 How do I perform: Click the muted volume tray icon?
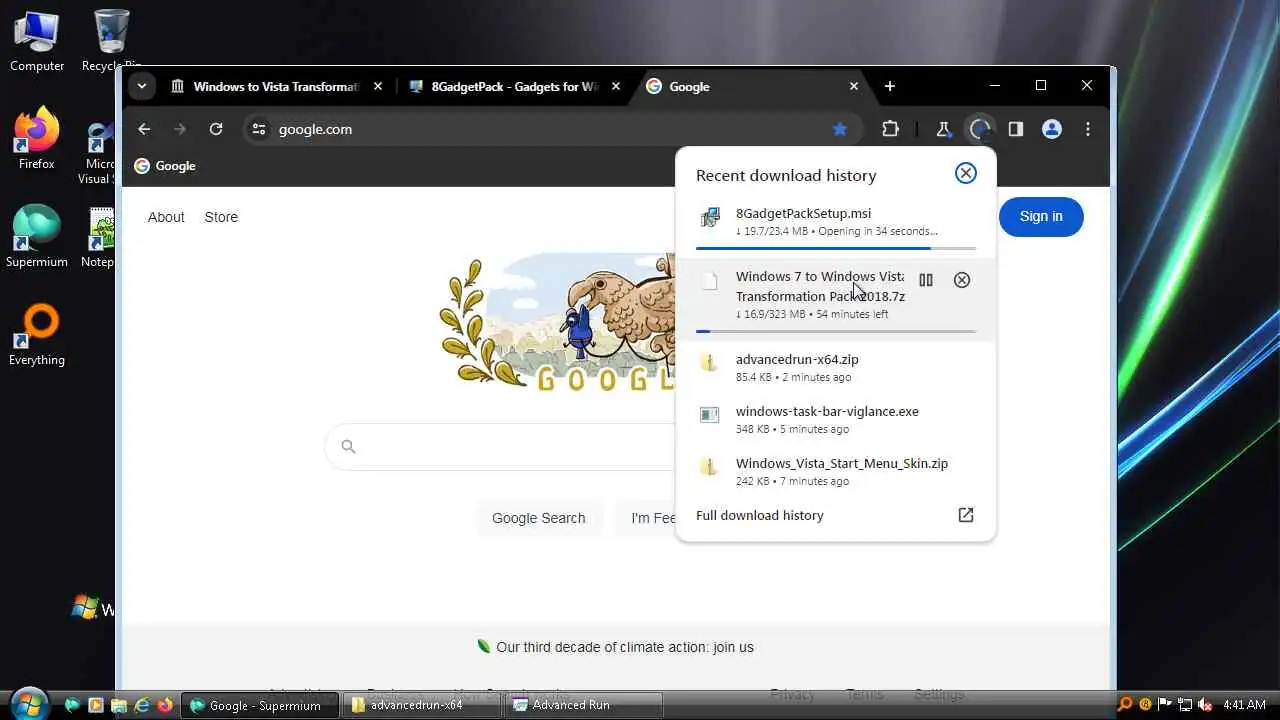tap(1205, 705)
